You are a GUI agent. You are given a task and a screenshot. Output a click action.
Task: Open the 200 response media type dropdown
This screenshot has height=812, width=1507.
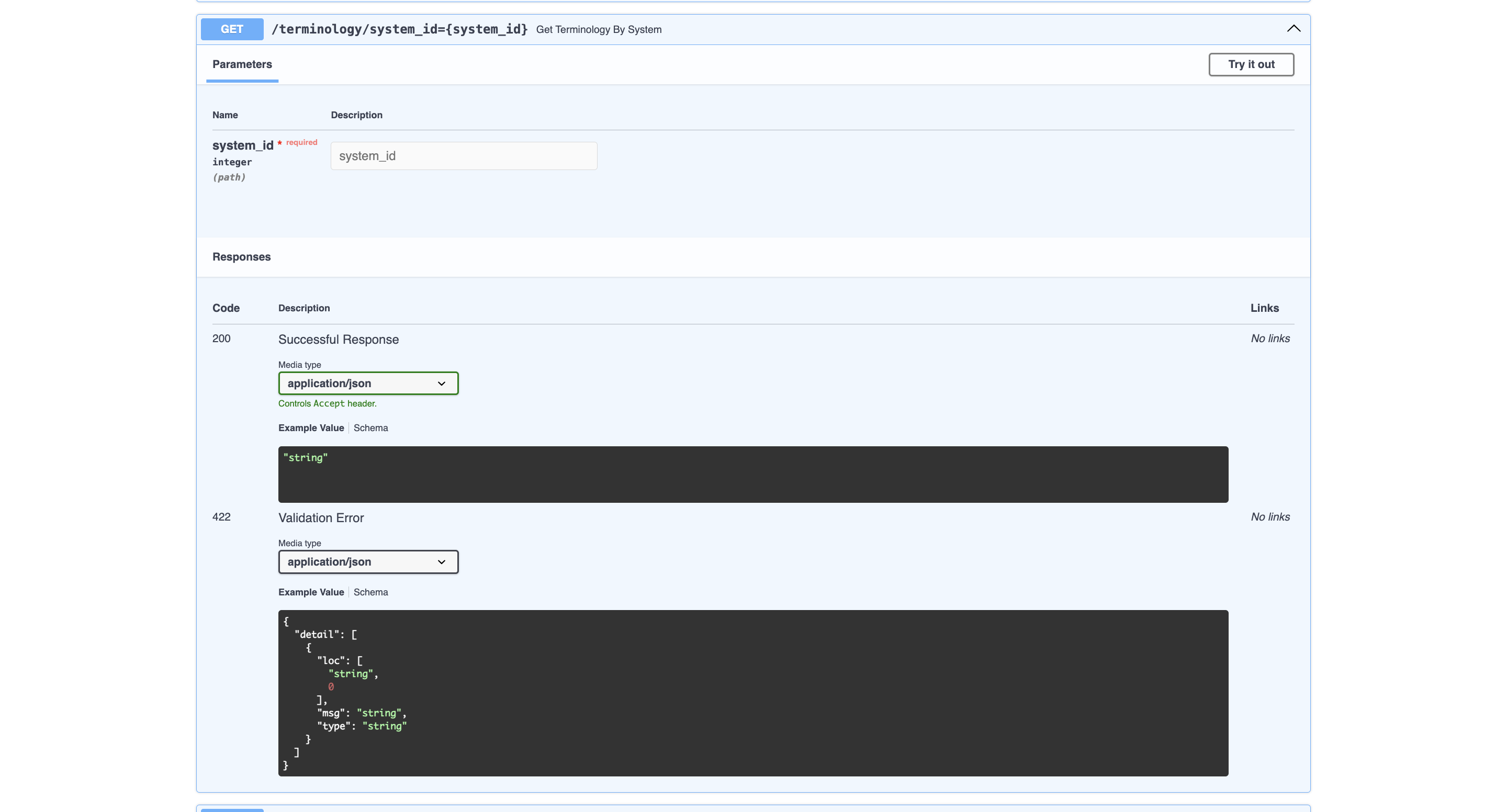pos(367,383)
